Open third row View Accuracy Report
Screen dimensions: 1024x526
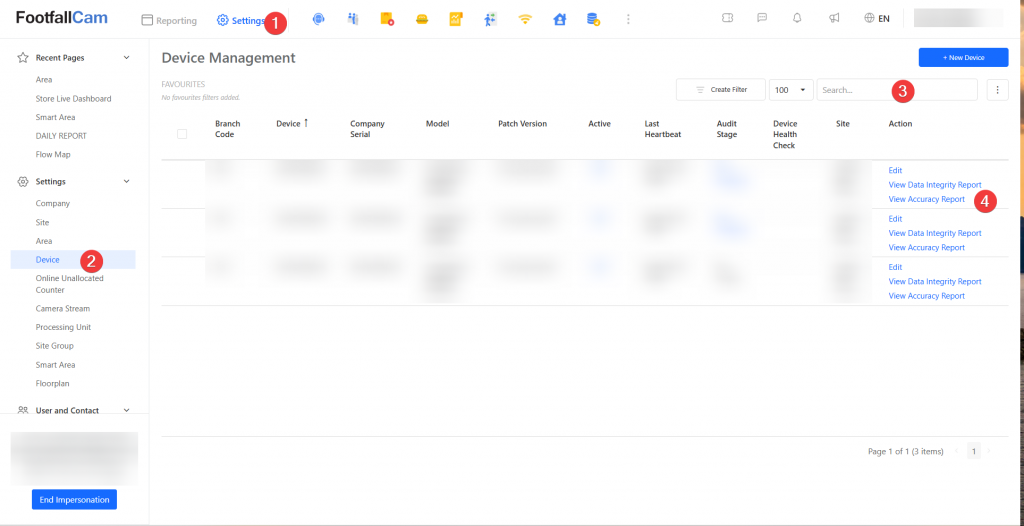pyautogui.click(x=927, y=296)
